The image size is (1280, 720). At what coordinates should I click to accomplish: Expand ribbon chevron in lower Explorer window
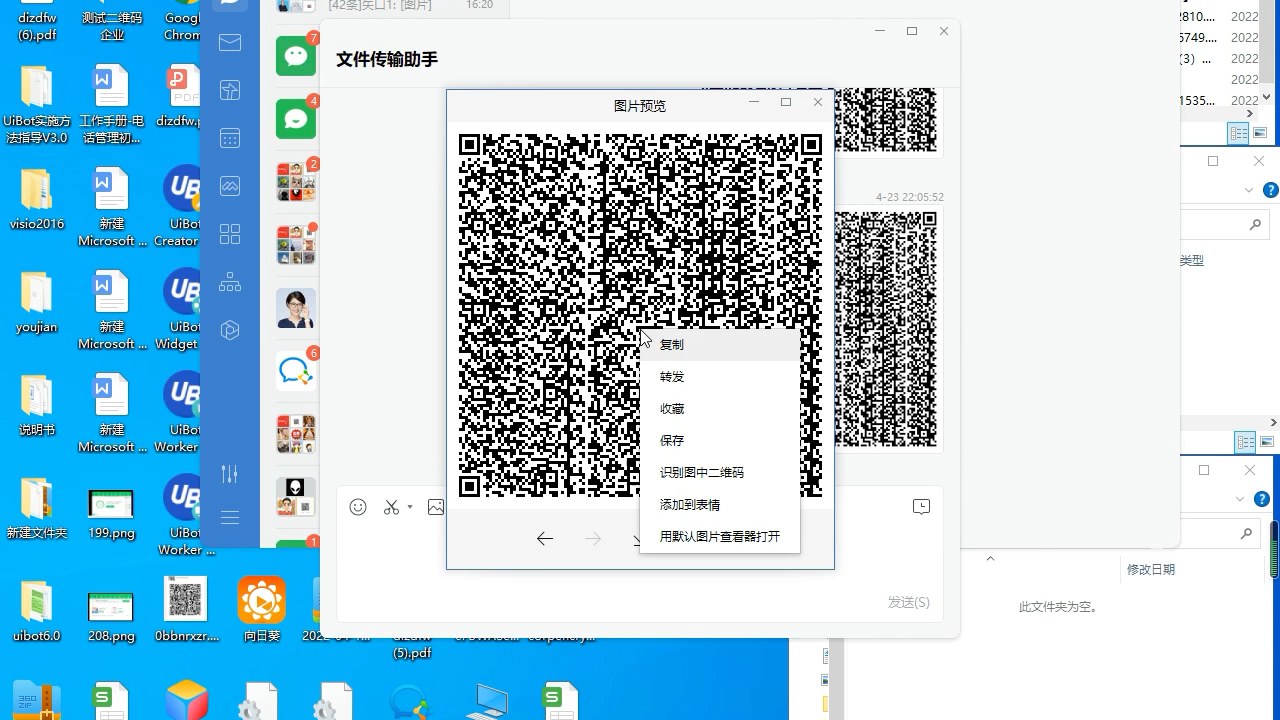click(1240, 499)
